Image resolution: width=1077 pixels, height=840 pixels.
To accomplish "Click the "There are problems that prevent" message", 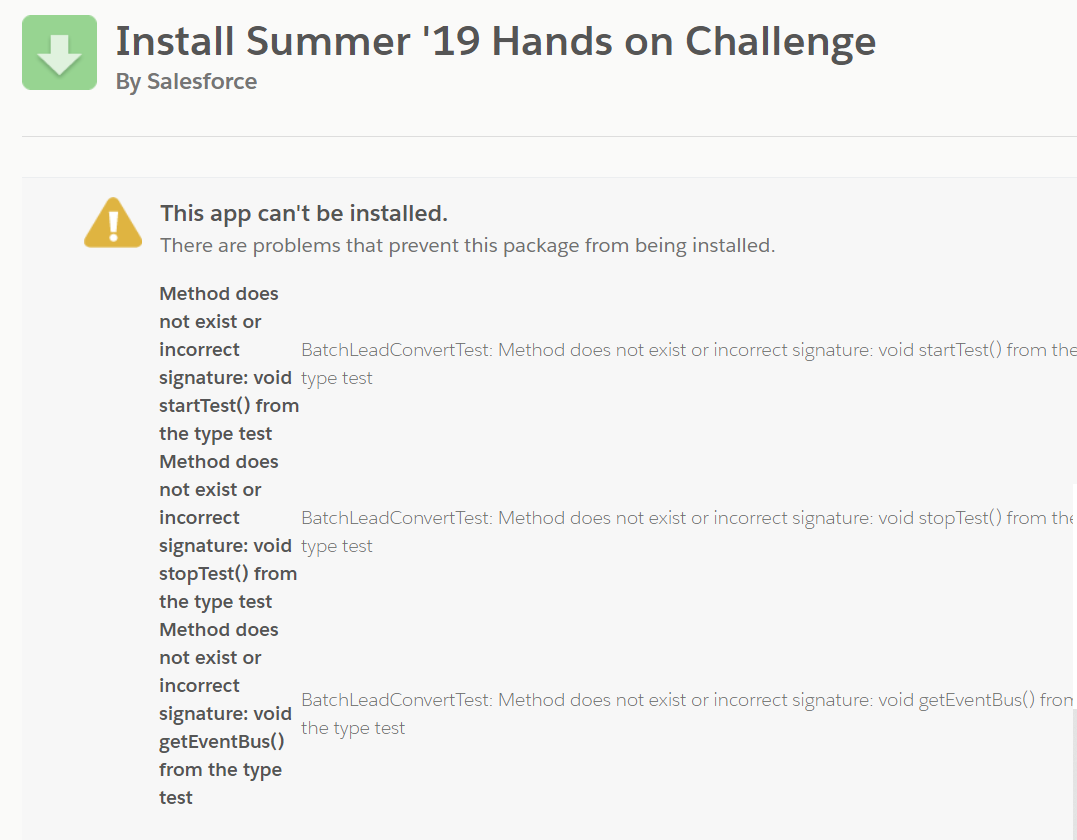I will (467, 245).
